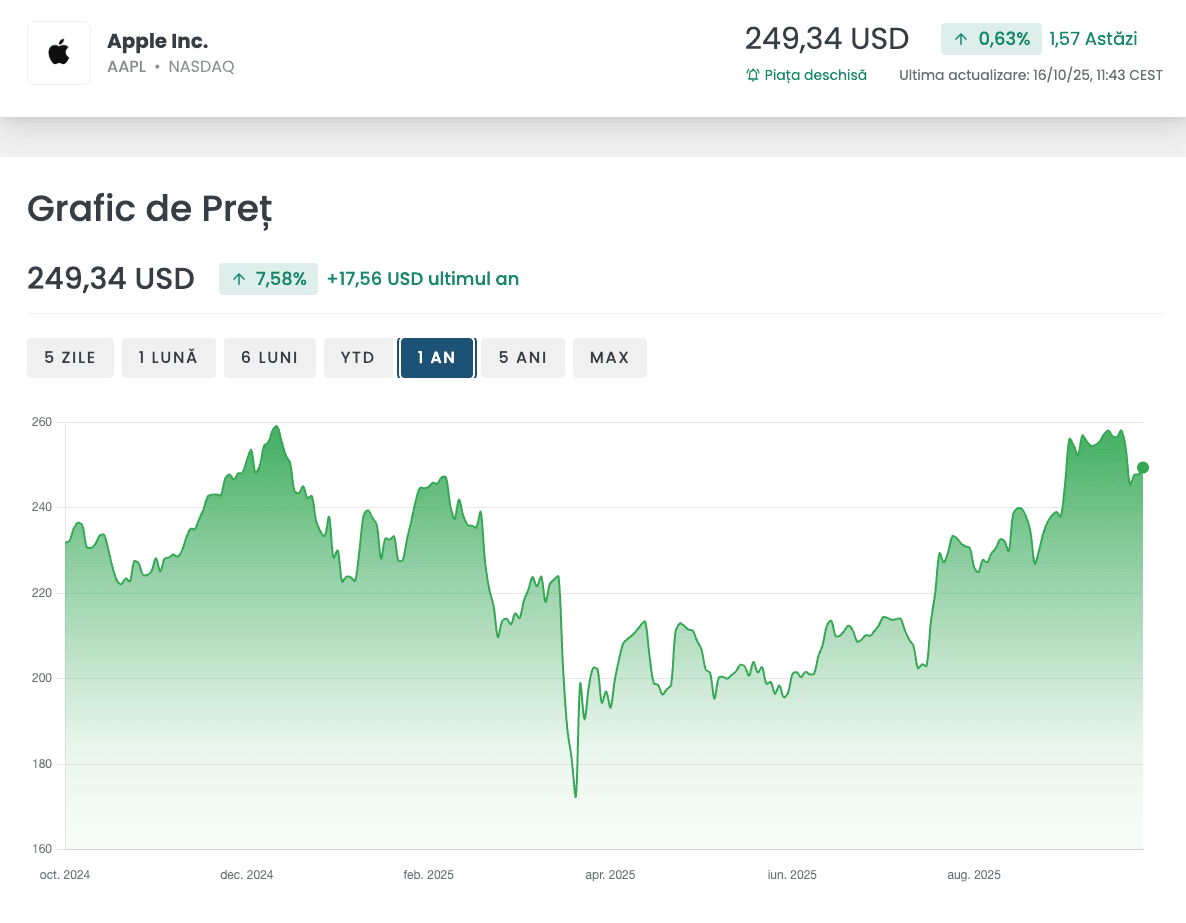1186x923 pixels.
Task: Click the current price endpoint dot
Action: [x=1143, y=467]
